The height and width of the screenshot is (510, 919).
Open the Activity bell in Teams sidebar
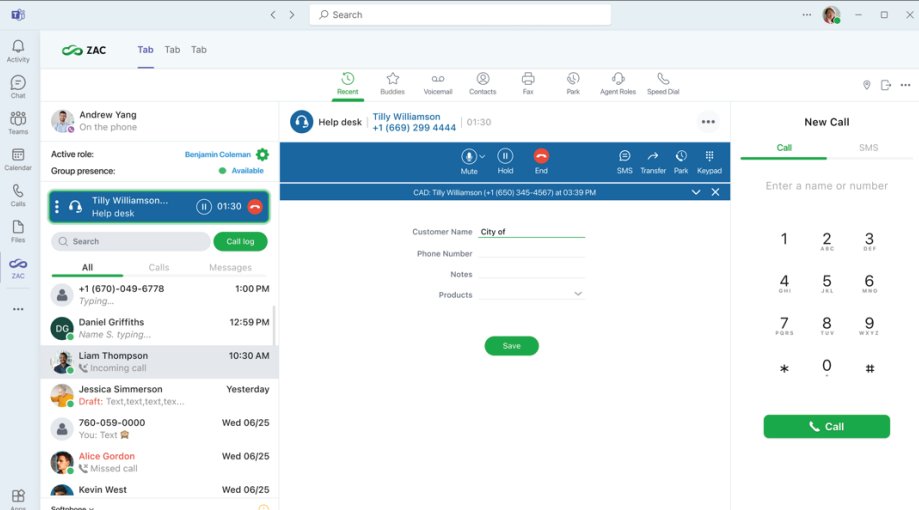click(x=18, y=50)
